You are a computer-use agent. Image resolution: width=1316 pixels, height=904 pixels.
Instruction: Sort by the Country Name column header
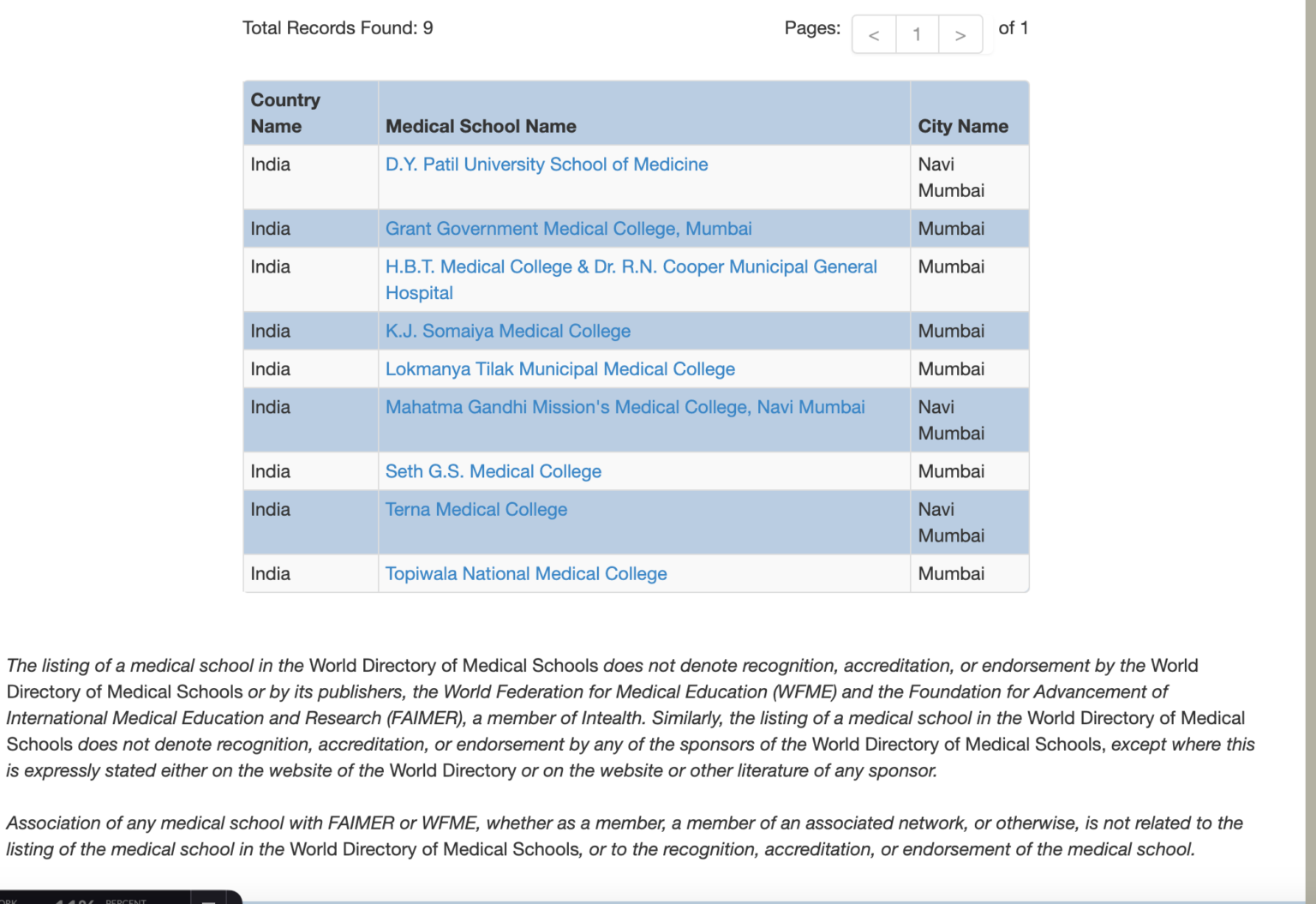point(285,112)
